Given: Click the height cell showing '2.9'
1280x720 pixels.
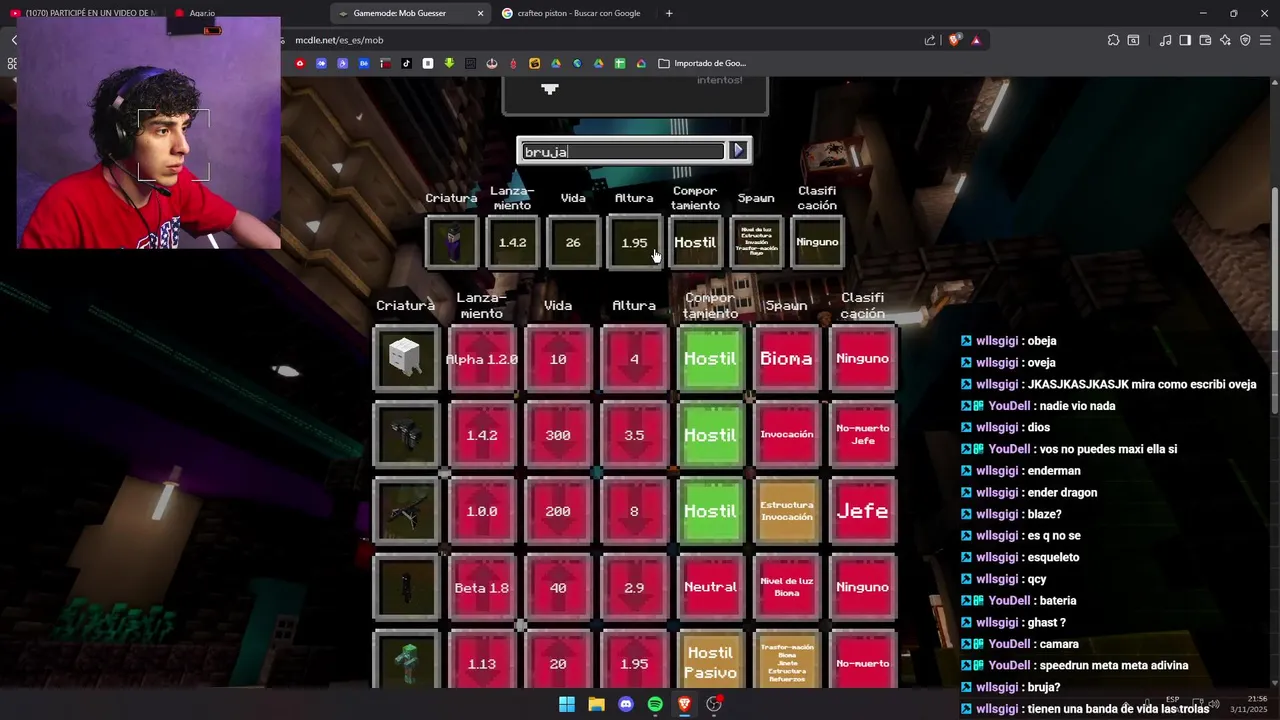Looking at the screenshot, I should [x=634, y=587].
